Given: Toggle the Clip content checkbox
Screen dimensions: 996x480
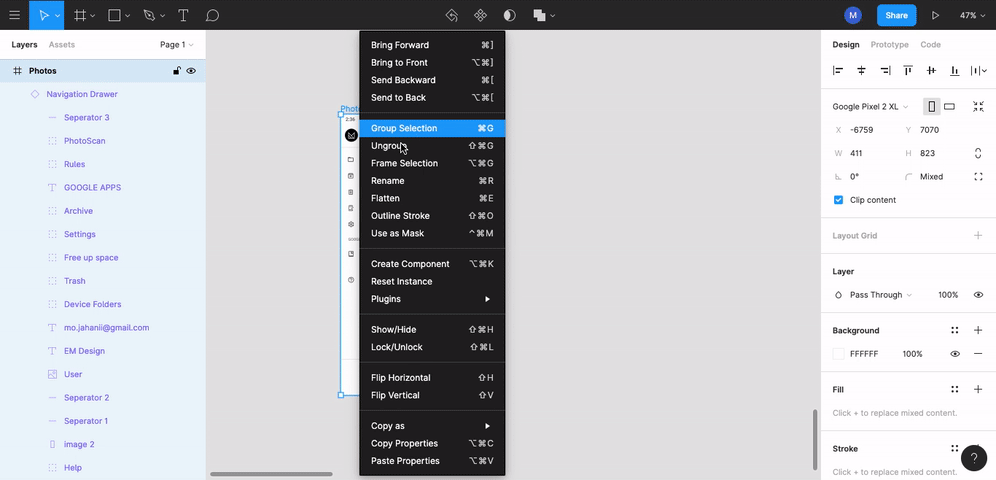Looking at the screenshot, I should (x=838, y=200).
